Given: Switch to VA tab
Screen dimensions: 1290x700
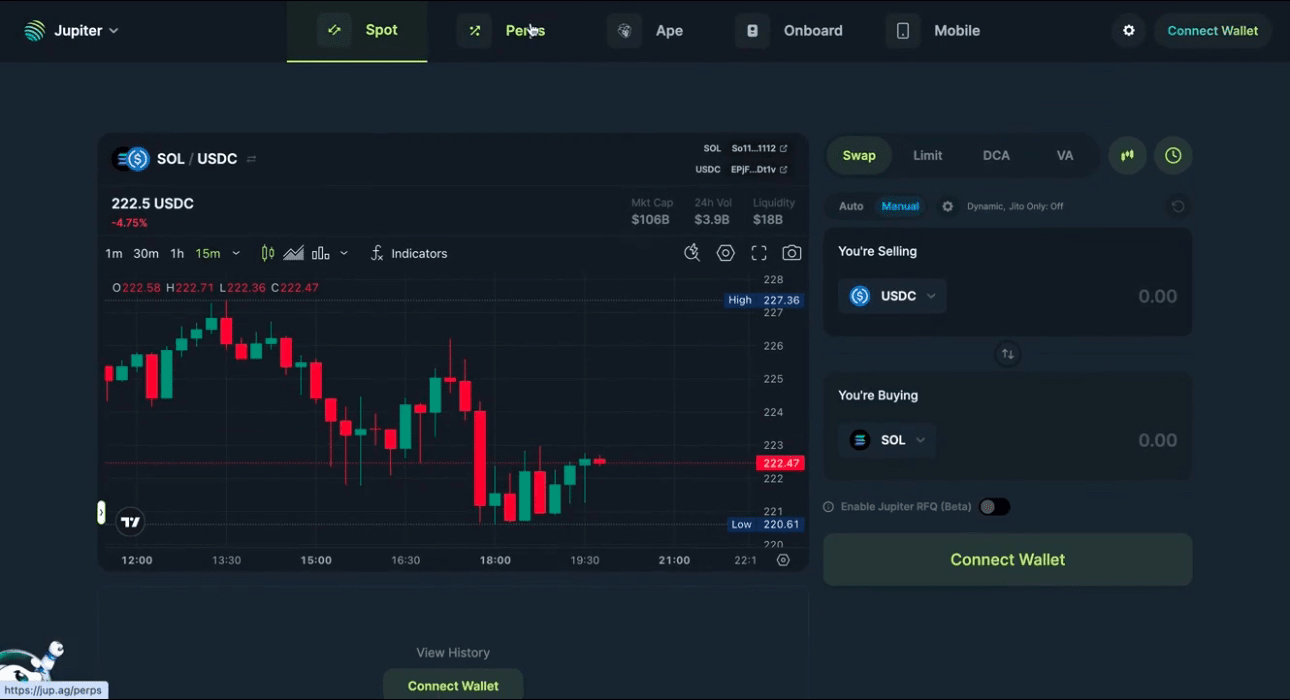Looking at the screenshot, I should point(1065,156).
